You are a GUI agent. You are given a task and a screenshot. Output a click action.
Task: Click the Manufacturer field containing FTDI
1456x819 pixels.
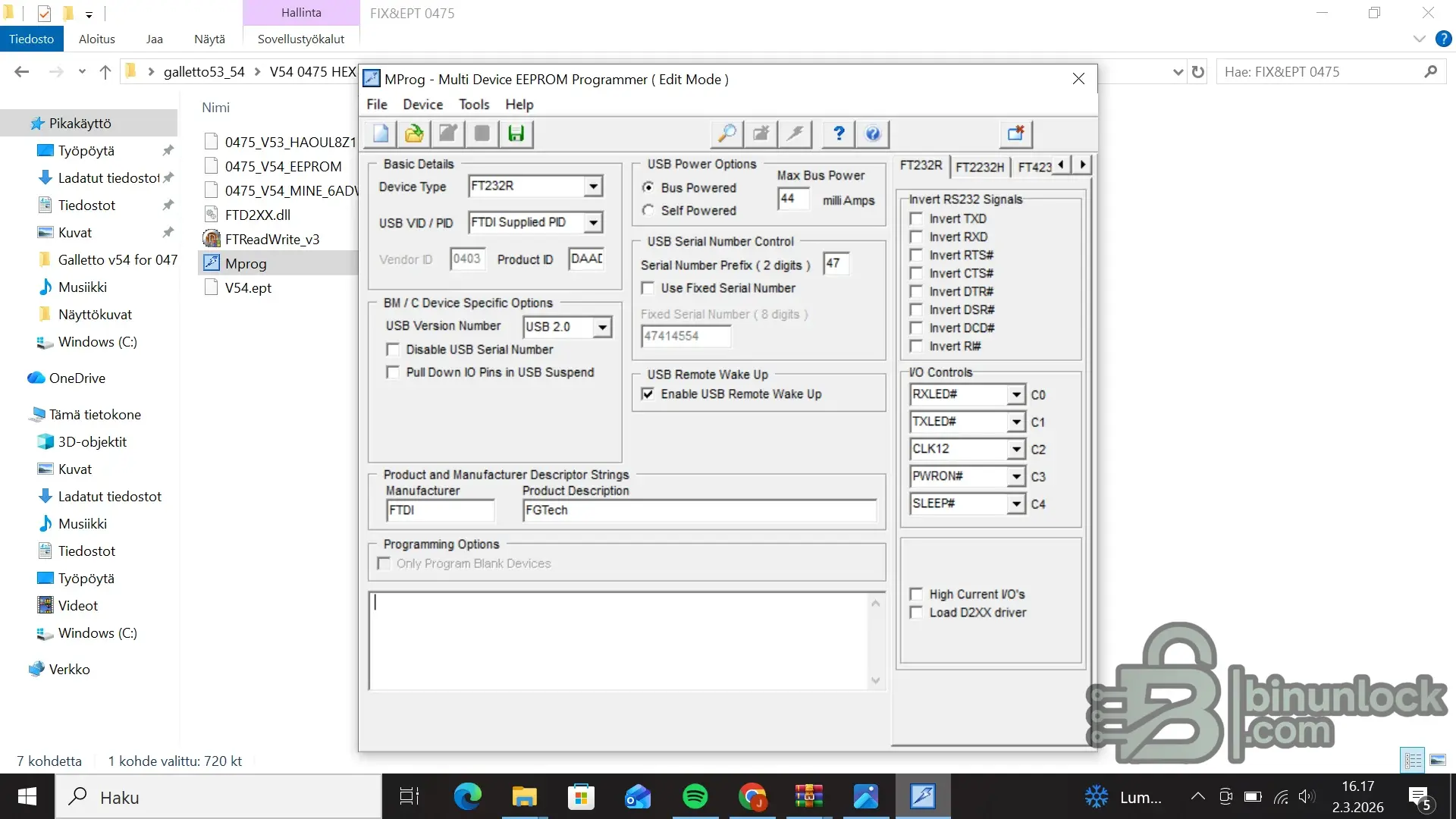click(441, 510)
